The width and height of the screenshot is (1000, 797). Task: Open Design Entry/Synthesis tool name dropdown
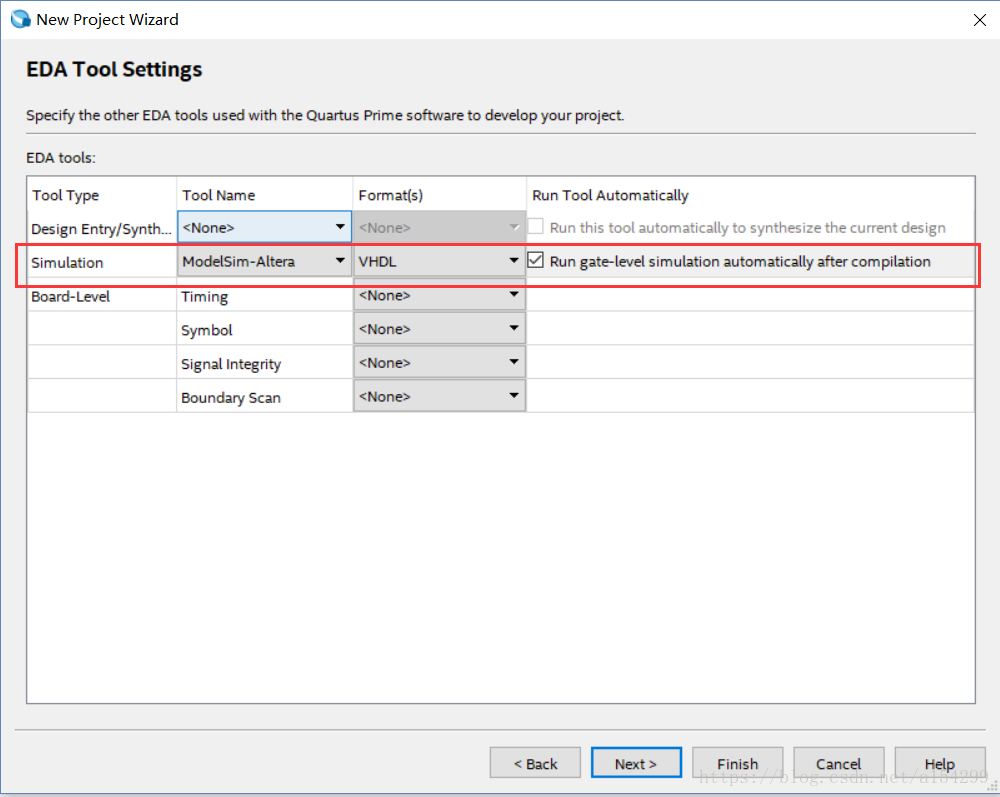click(264, 227)
